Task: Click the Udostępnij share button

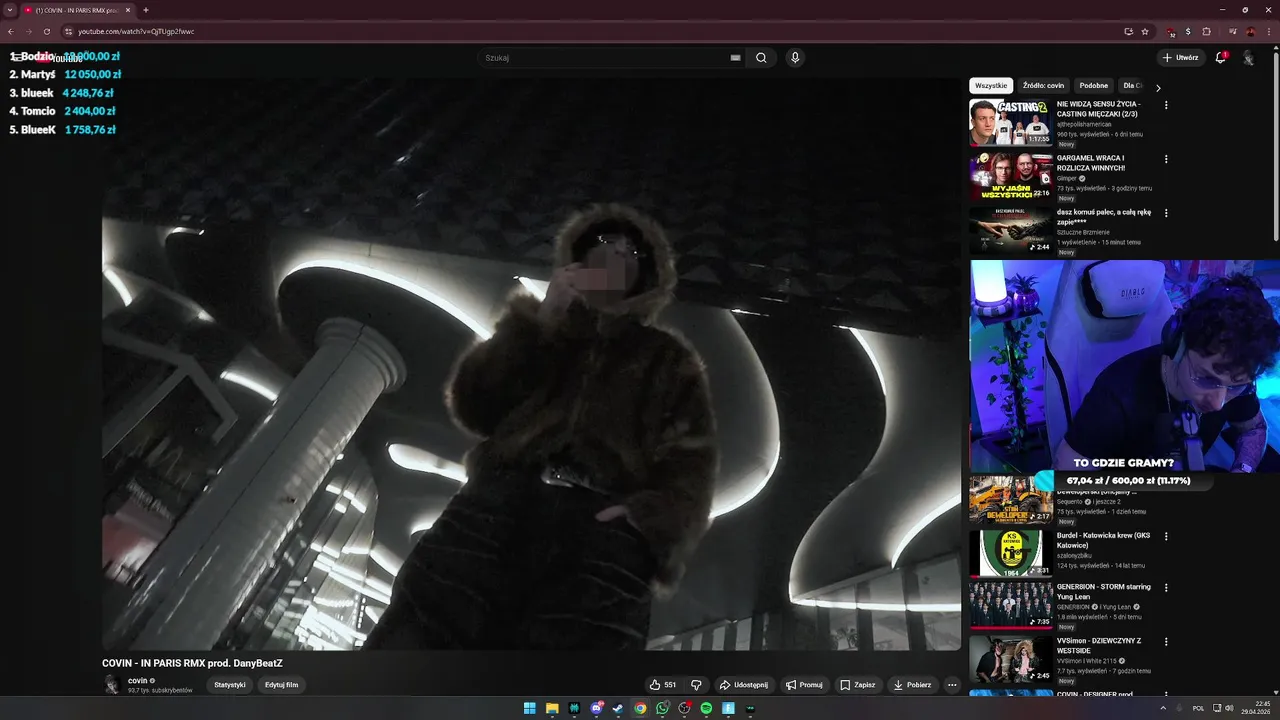Action: 744,685
